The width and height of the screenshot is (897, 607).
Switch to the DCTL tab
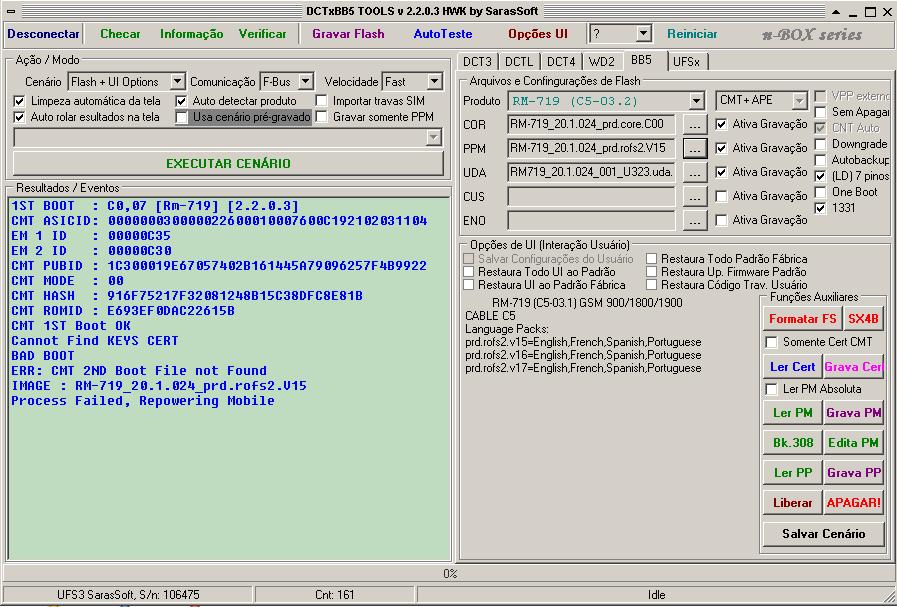(519, 62)
